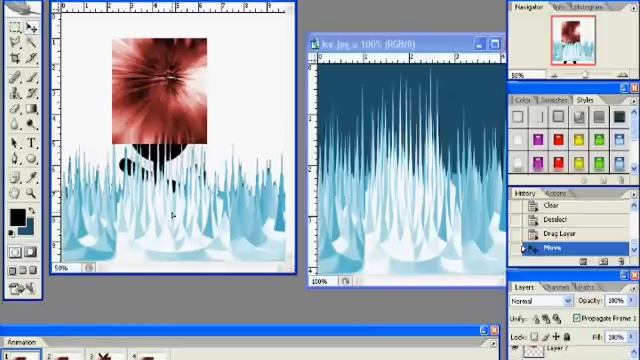The height and width of the screenshot is (360, 640).
Task: Open the Opacity slider arrow
Action: [x=631, y=300]
